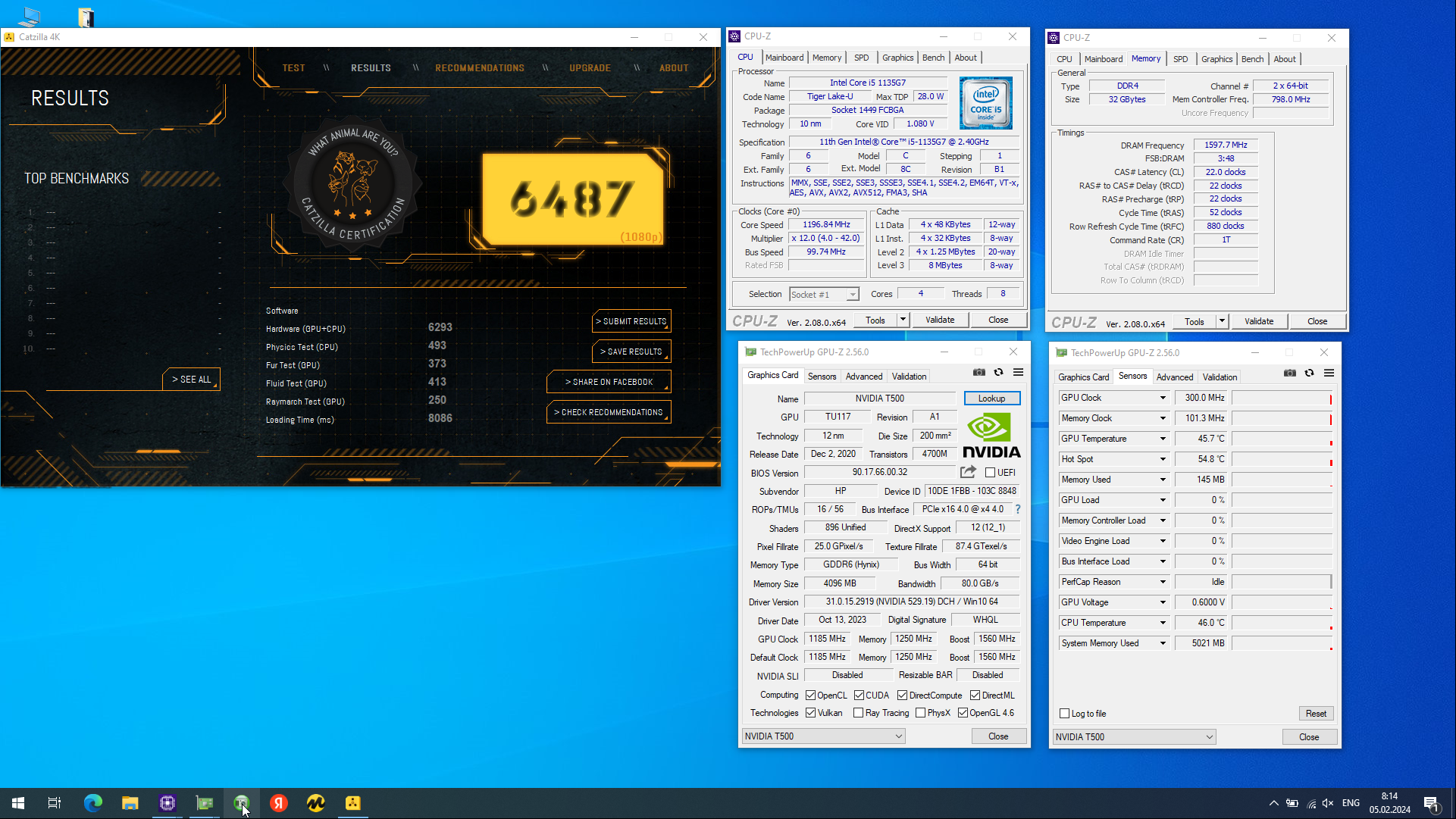Click SUBMIT RESULTS button in Catzilla
The height and width of the screenshot is (819, 1456).
[x=631, y=321]
